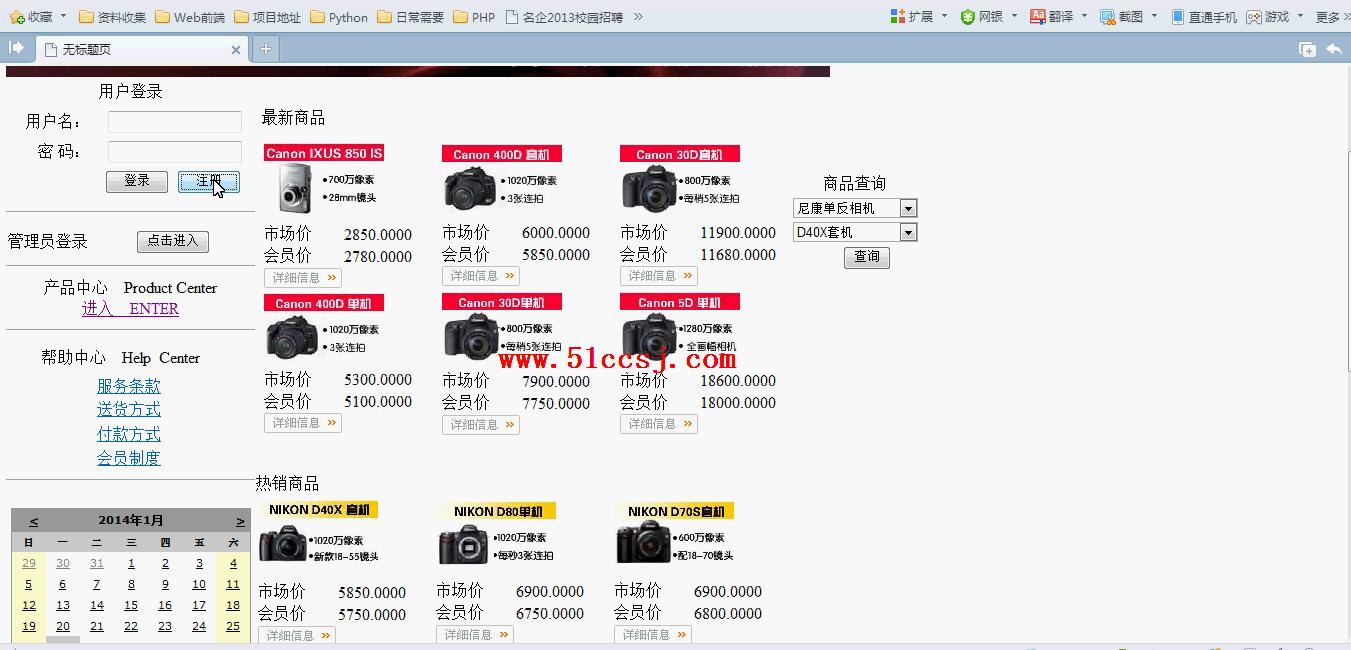Click the Canon 400D 套机 camera image
The height and width of the screenshot is (650, 1351).
coord(502,179)
